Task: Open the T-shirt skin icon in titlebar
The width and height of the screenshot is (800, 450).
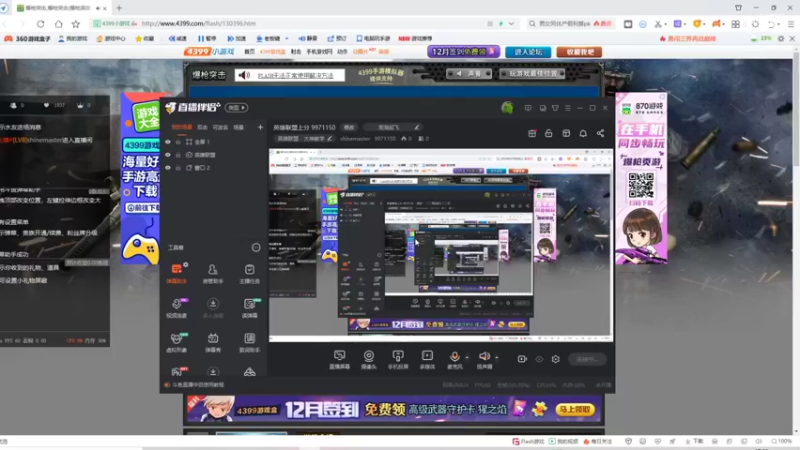Action: [x=555, y=108]
